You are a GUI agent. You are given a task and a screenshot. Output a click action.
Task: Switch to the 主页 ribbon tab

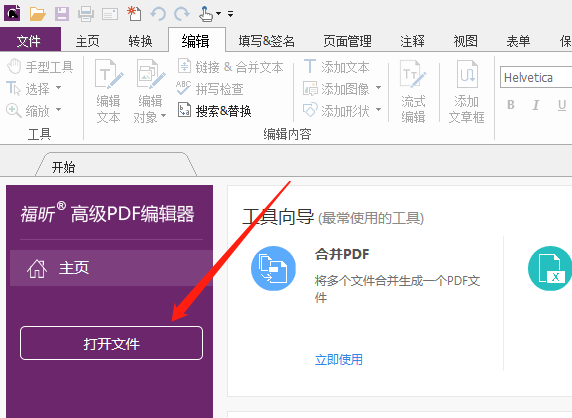pos(87,41)
